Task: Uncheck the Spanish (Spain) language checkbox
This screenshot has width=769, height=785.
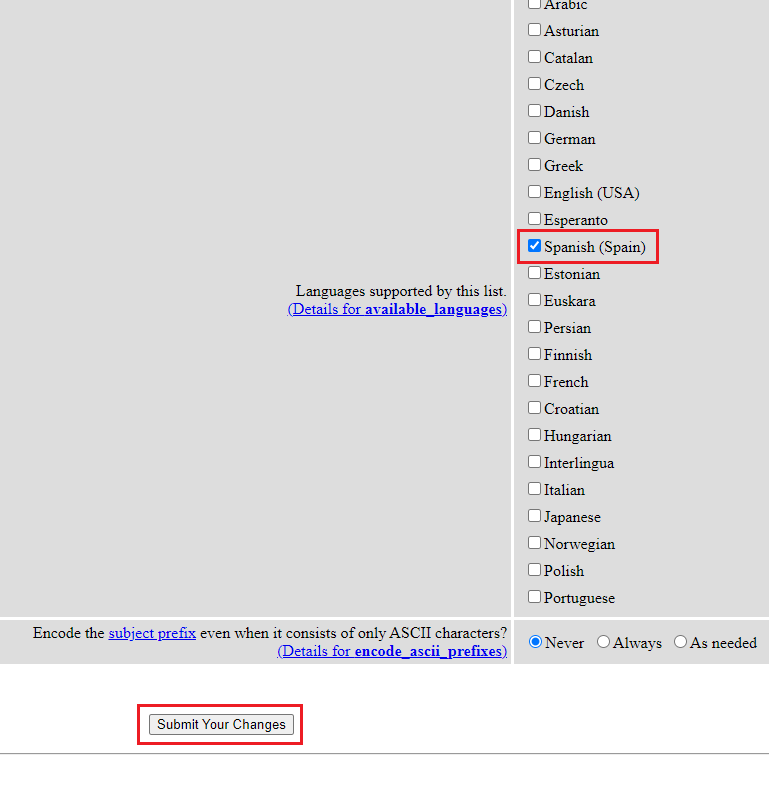Action: point(535,246)
